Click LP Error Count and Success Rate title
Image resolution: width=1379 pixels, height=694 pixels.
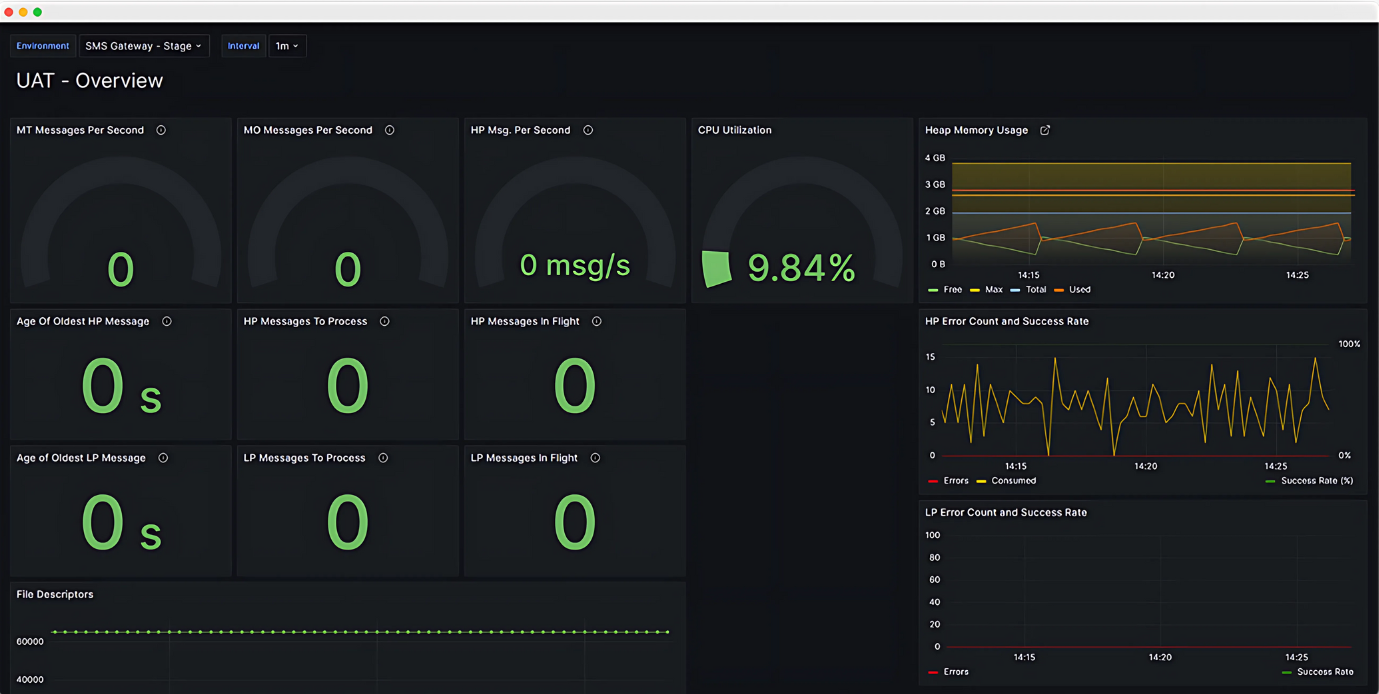tap(1006, 512)
